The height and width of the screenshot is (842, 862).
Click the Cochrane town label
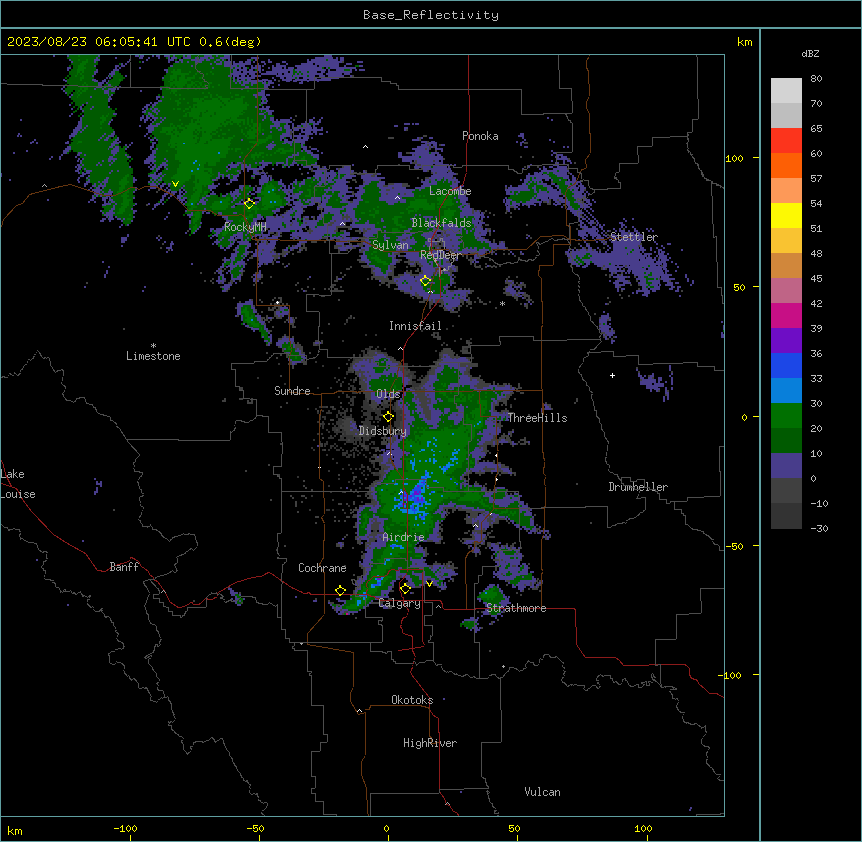[x=322, y=568]
